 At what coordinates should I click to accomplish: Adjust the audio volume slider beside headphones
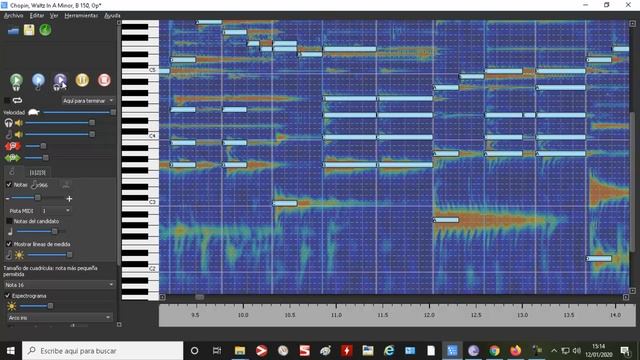coord(60,122)
